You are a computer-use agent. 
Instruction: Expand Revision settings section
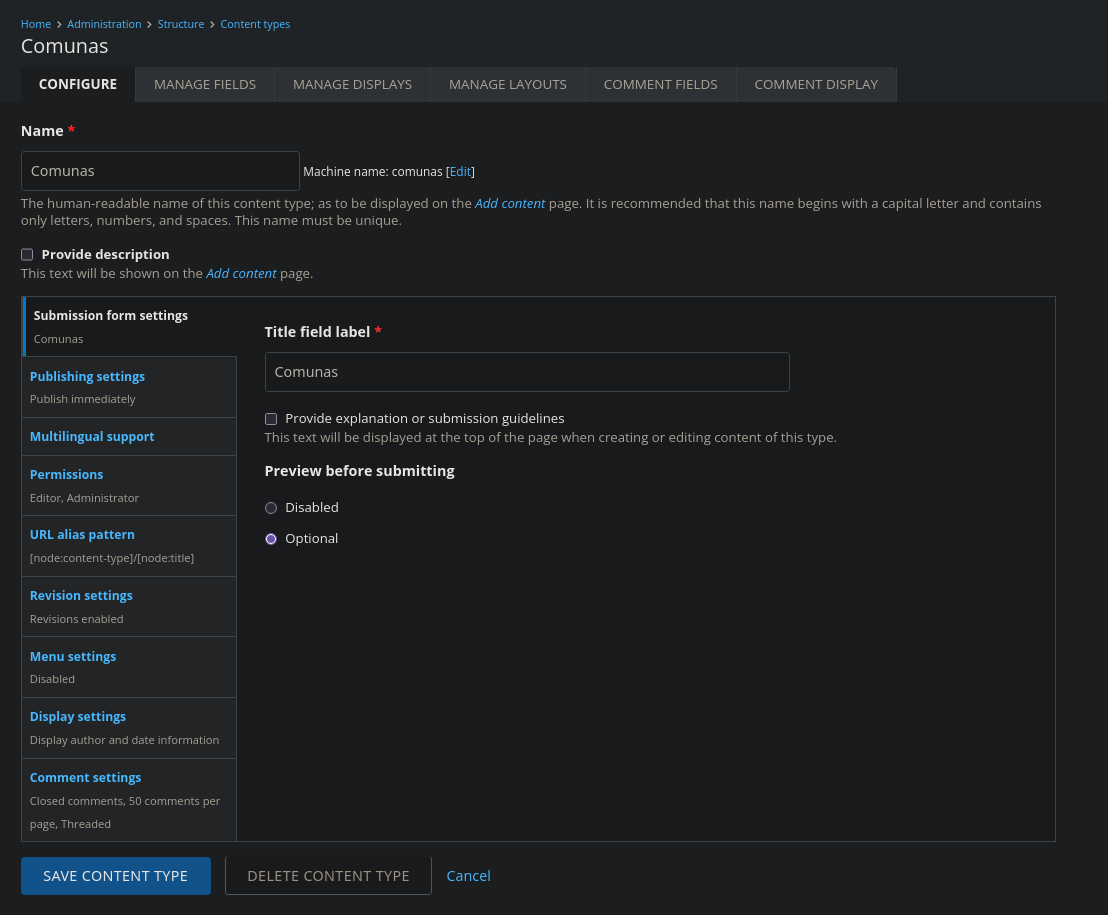[x=81, y=596]
